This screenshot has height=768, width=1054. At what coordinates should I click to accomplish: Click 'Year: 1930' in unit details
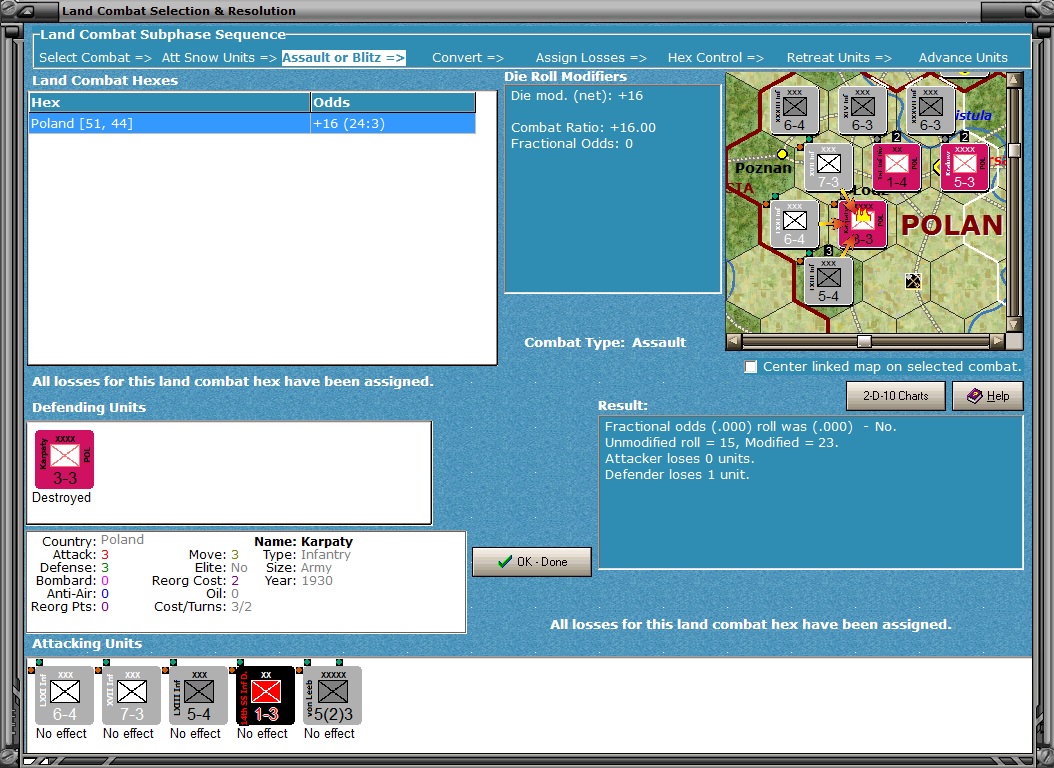tap(298, 581)
